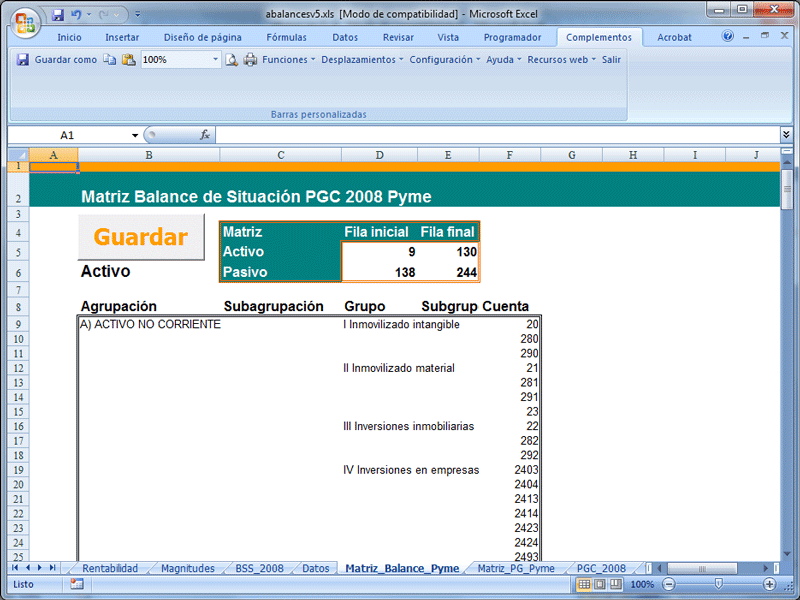
Task: Switch to the BSS_2008 sheet
Action: point(259,568)
